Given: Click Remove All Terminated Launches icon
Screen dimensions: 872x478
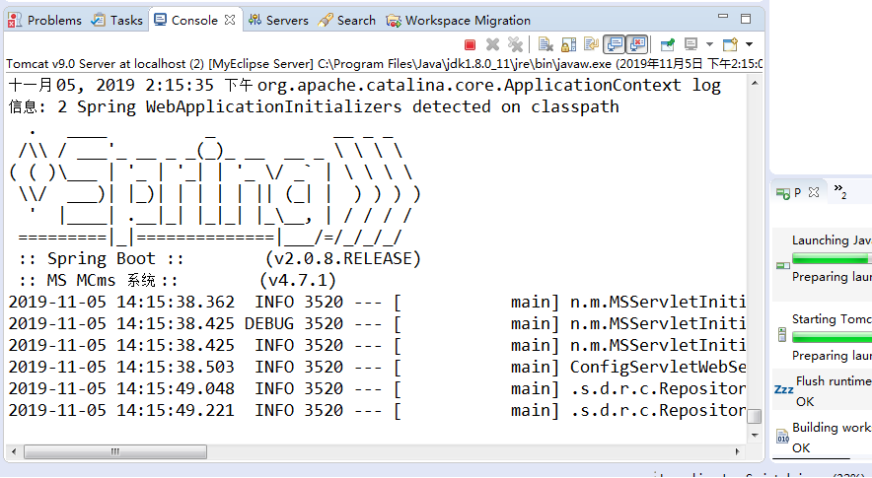Looking at the screenshot, I should pyautogui.click(x=515, y=44).
